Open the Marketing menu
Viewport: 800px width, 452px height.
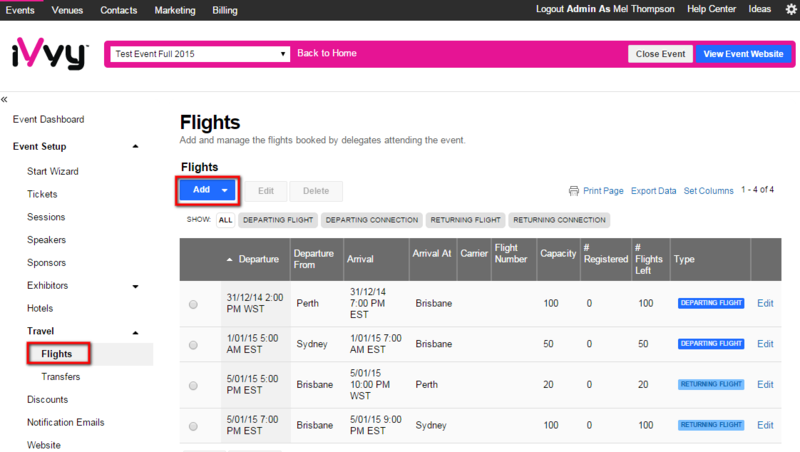(x=175, y=10)
